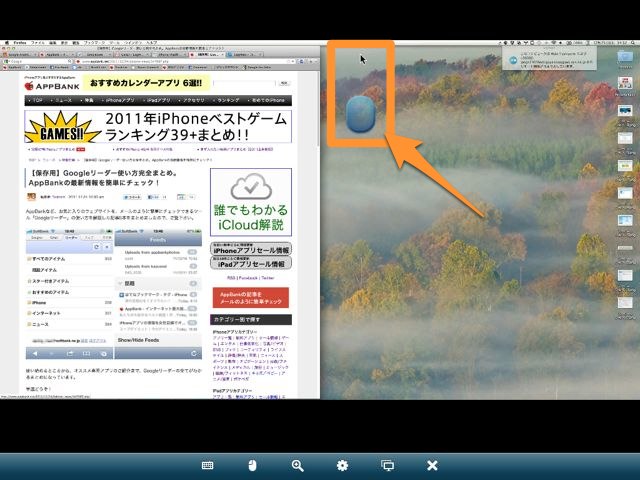Screen dimensions: 640x480
Task: Open the RSS link below sale buttons
Action: [231, 278]
